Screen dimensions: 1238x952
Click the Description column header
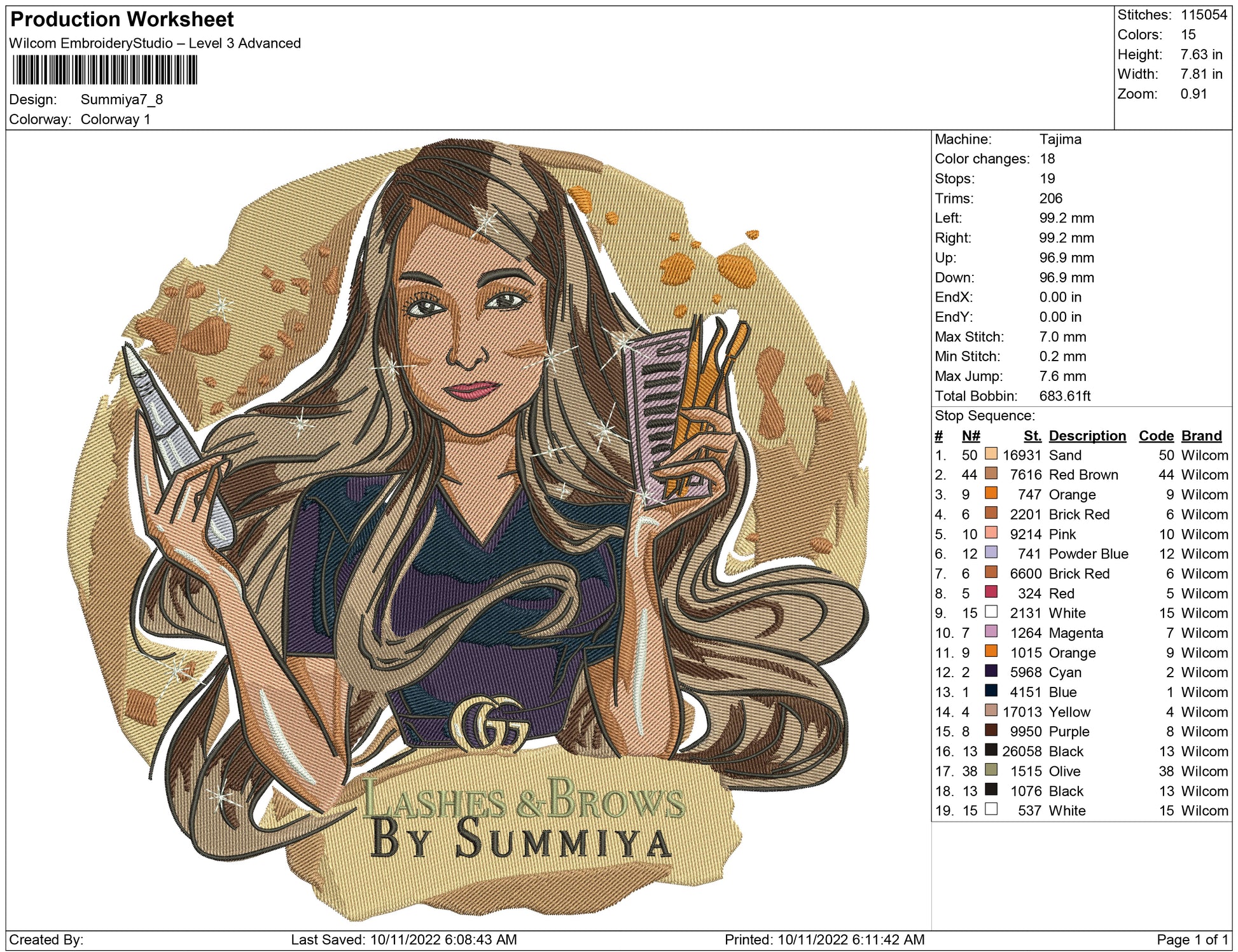(1087, 436)
